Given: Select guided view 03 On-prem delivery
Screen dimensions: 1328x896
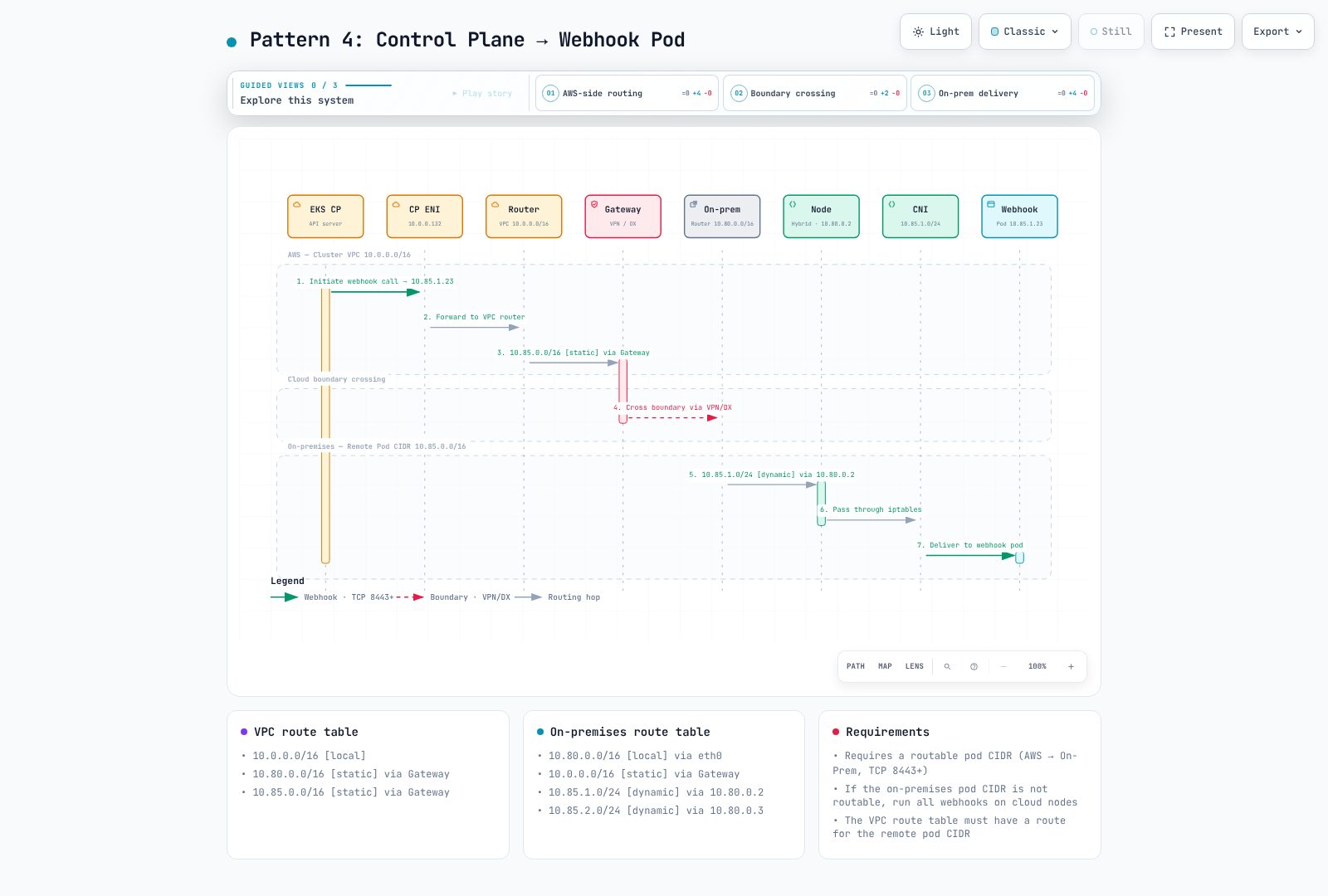Looking at the screenshot, I should click(x=1003, y=93).
